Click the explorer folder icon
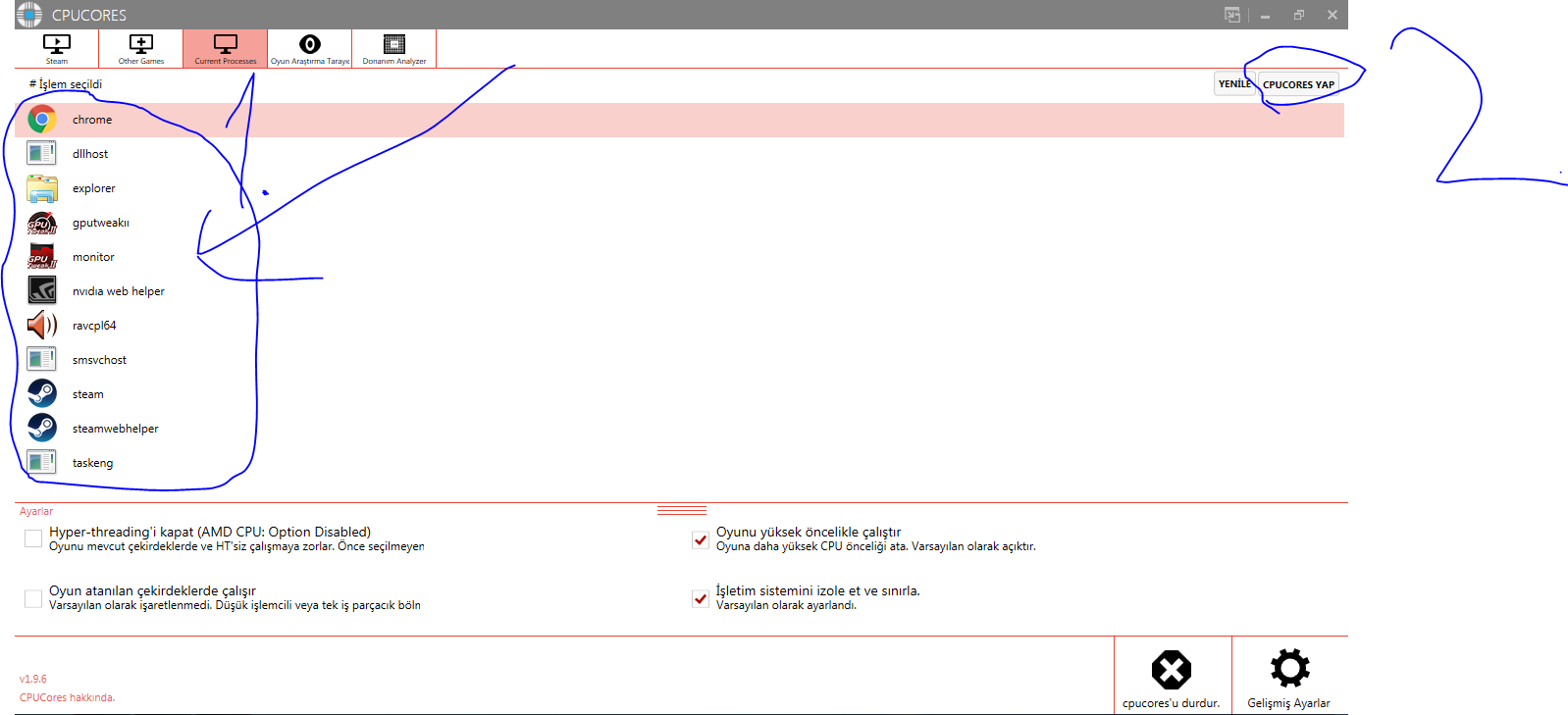 coord(42,188)
